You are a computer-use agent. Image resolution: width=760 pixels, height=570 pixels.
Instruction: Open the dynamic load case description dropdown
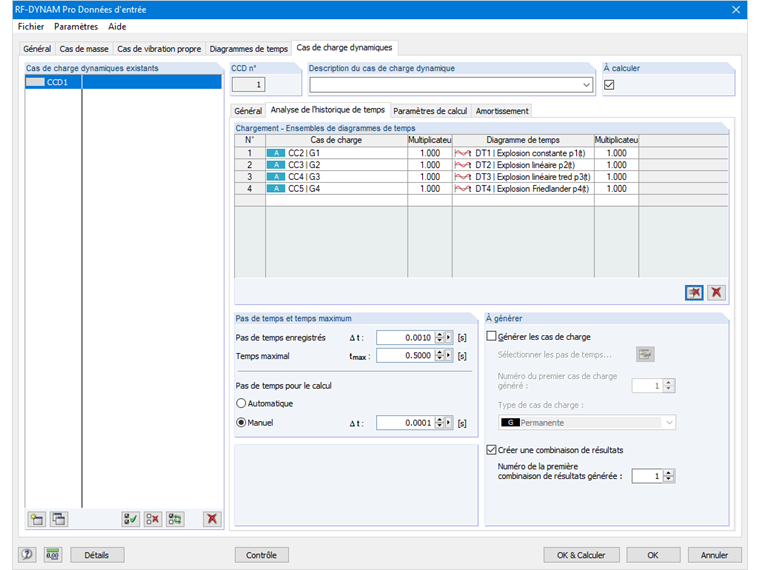[586, 85]
